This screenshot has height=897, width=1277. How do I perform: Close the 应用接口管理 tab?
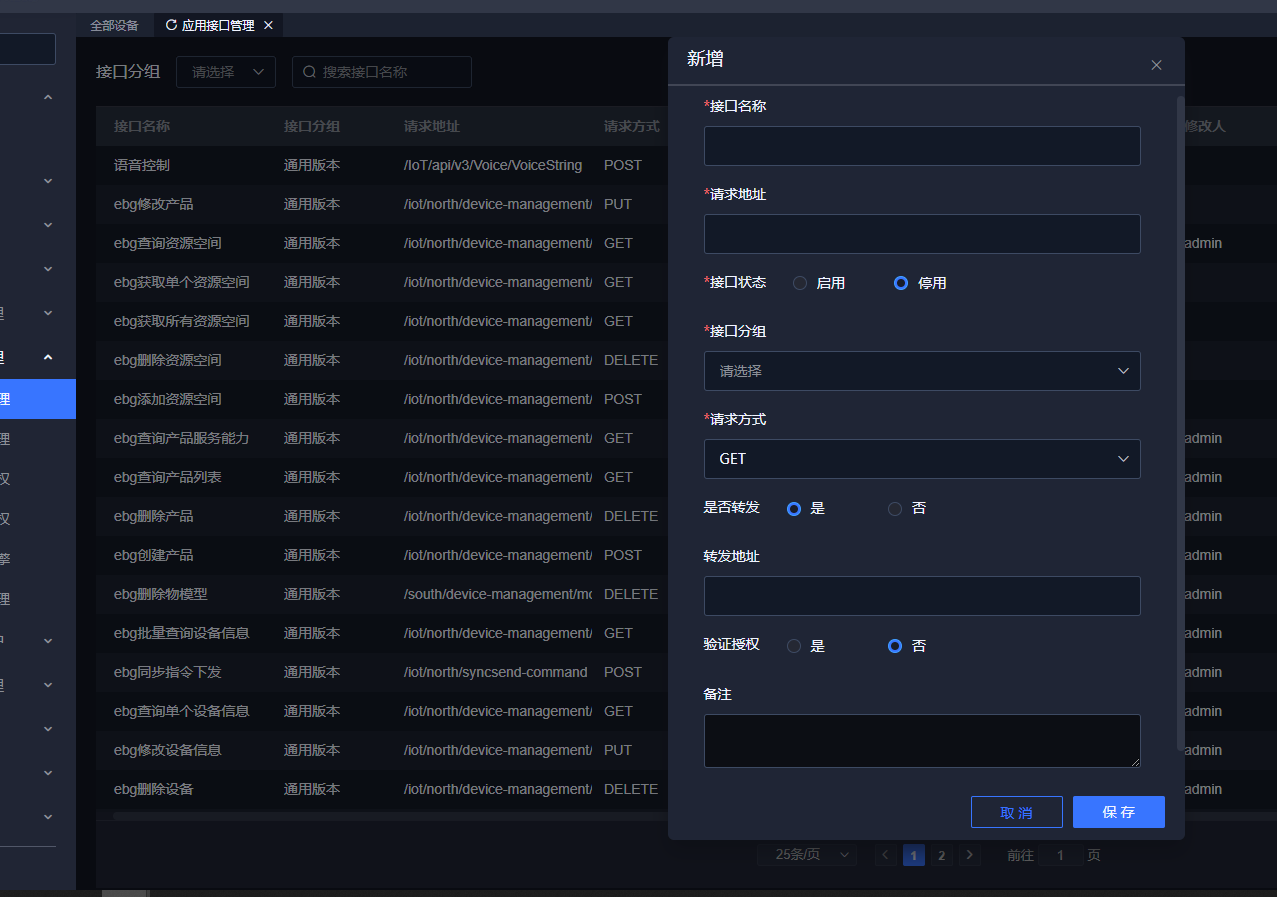pos(268,25)
